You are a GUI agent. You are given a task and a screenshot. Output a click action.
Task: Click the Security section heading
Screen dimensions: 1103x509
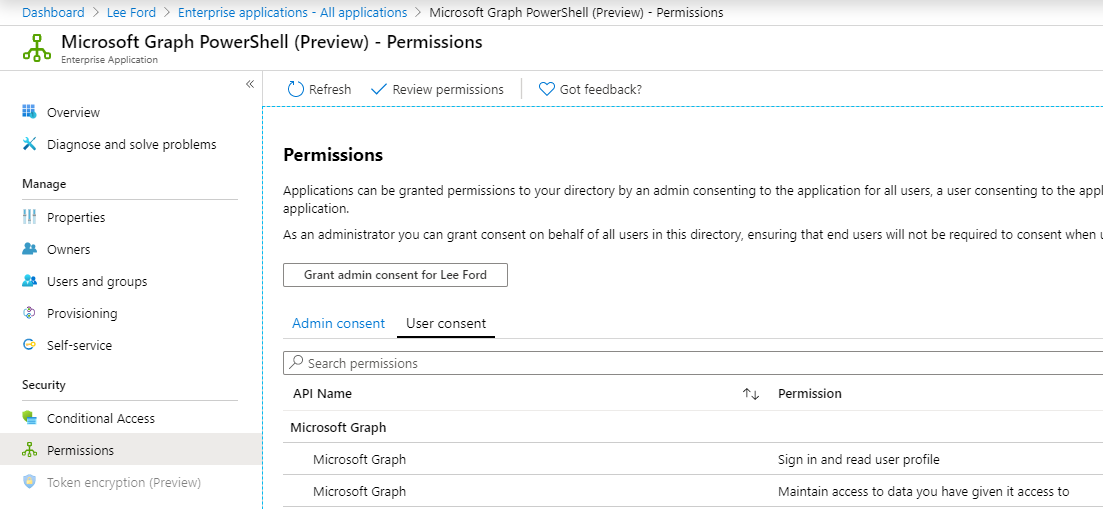[x=44, y=385]
